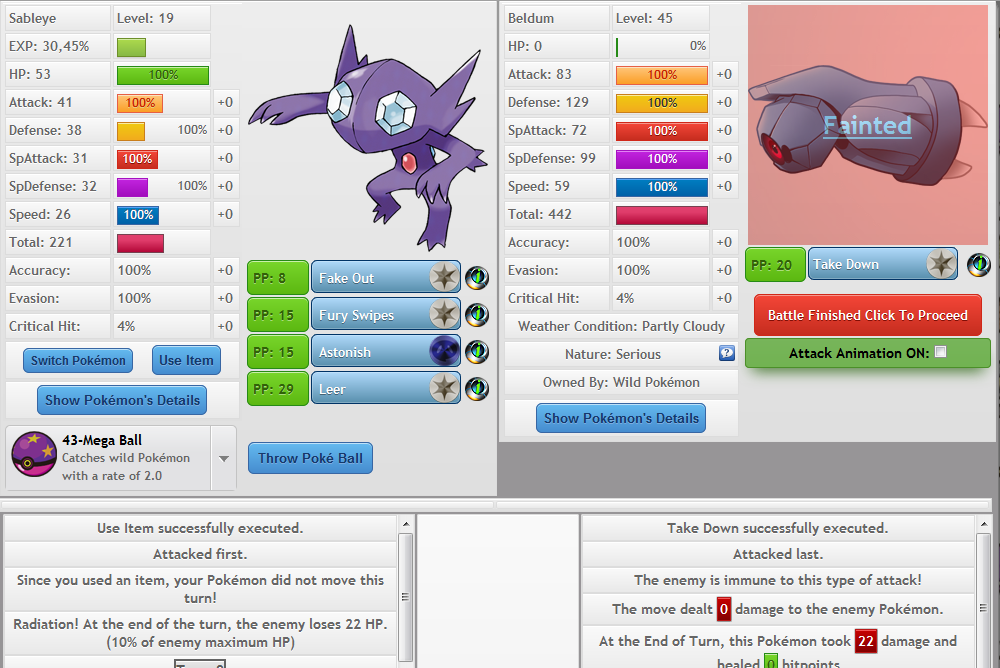Click the Fainted link on Beldum

(x=867, y=125)
